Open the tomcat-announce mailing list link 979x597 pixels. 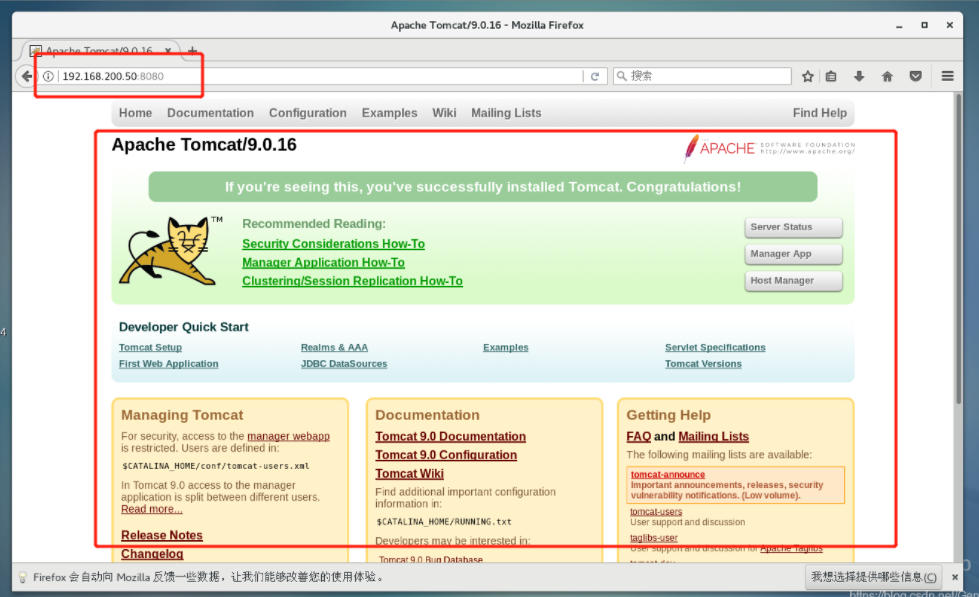pyautogui.click(x=667, y=475)
